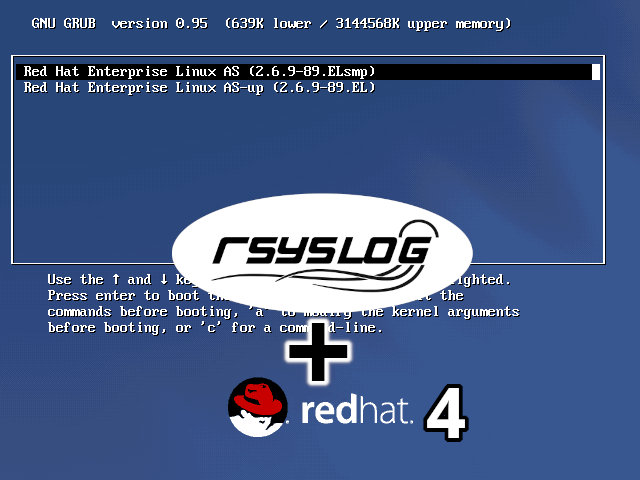Click the "before booting, or 'c' for a" help line
The height and width of the screenshot is (480, 640).
click(x=215, y=328)
